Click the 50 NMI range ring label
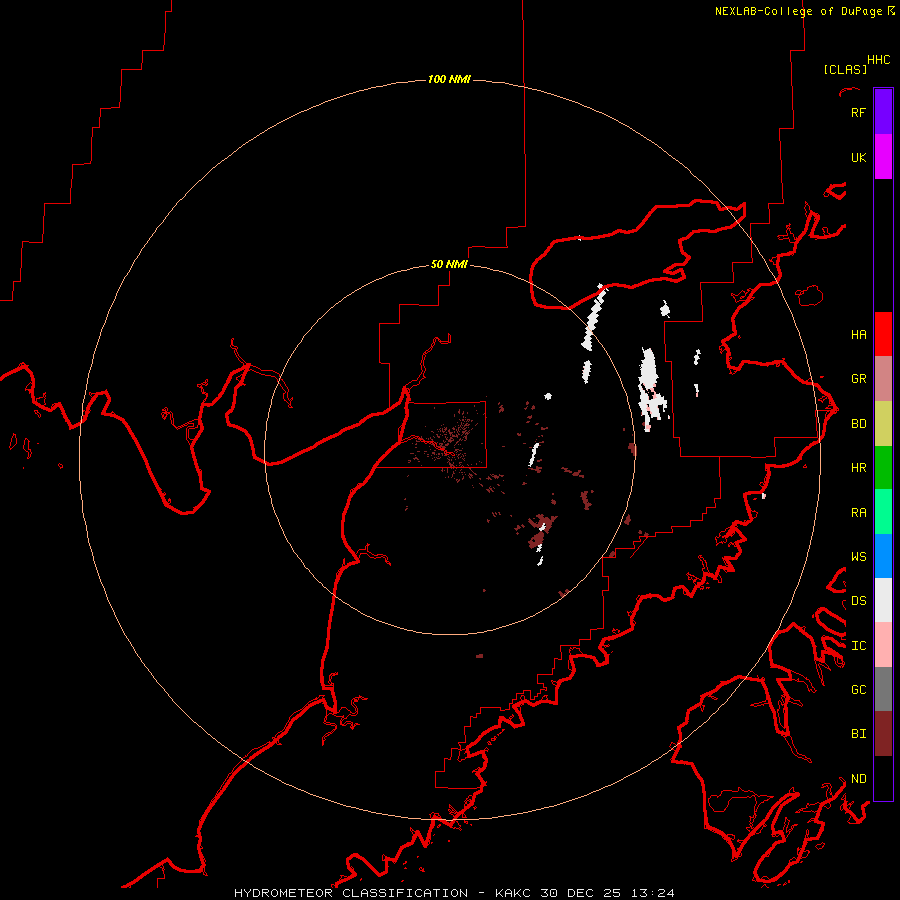Image resolution: width=900 pixels, height=900 pixels. click(x=449, y=264)
